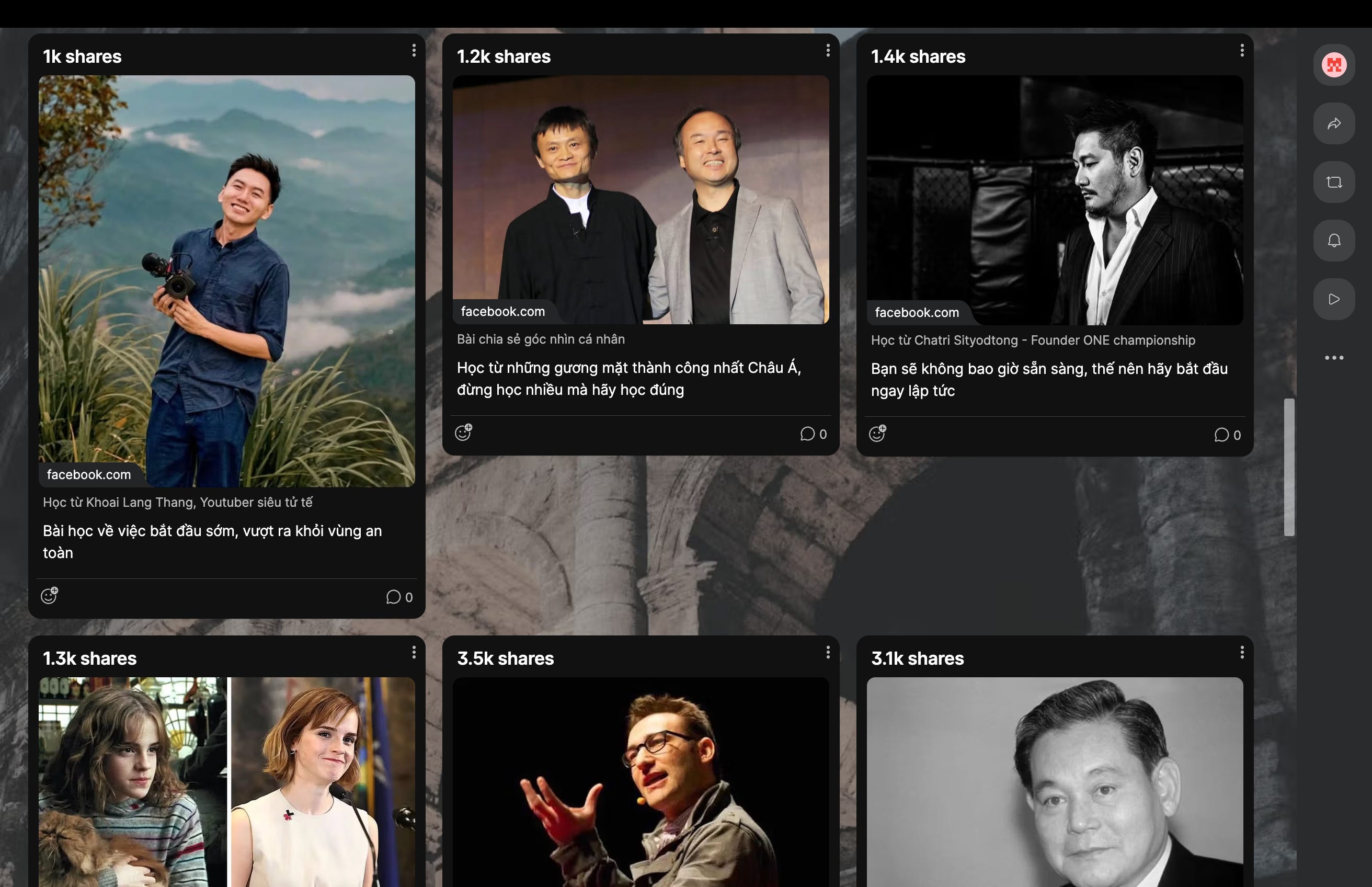Click the share arrow icon in sidebar
The height and width of the screenshot is (887, 1372).
[x=1333, y=123]
